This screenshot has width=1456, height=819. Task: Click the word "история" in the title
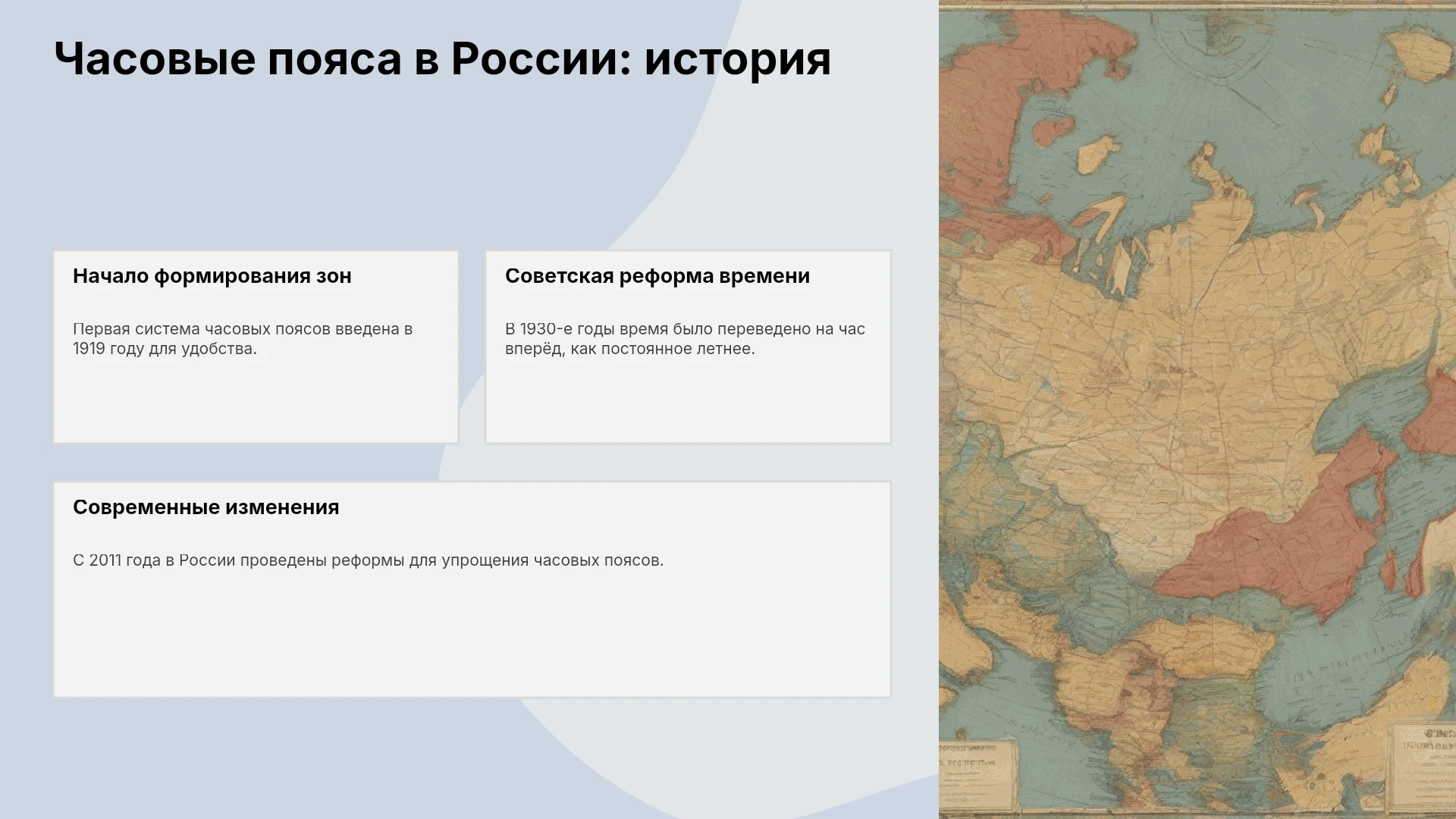(738, 58)
